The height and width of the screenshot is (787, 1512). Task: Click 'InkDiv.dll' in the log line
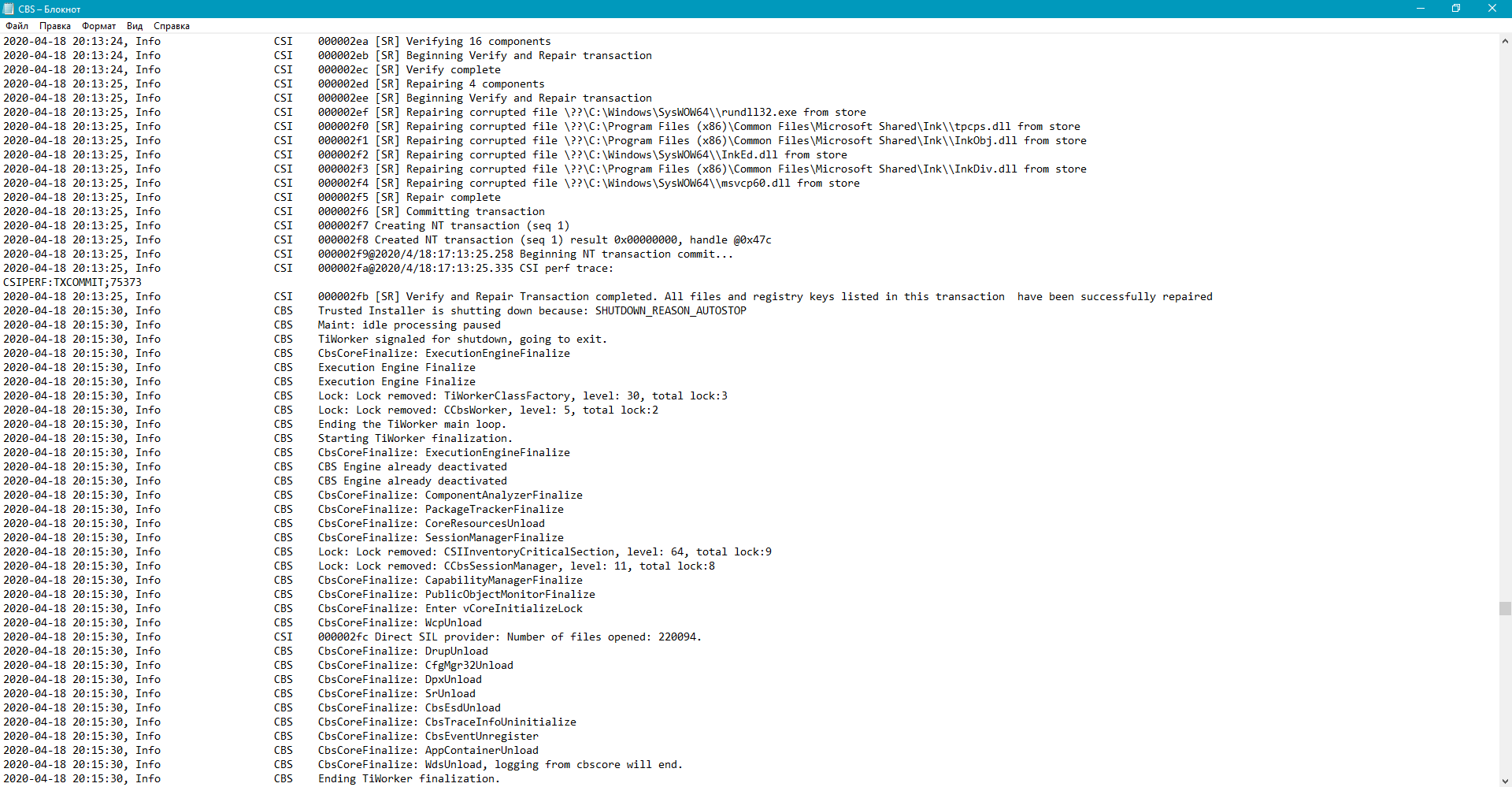click(x=985, y=169)
